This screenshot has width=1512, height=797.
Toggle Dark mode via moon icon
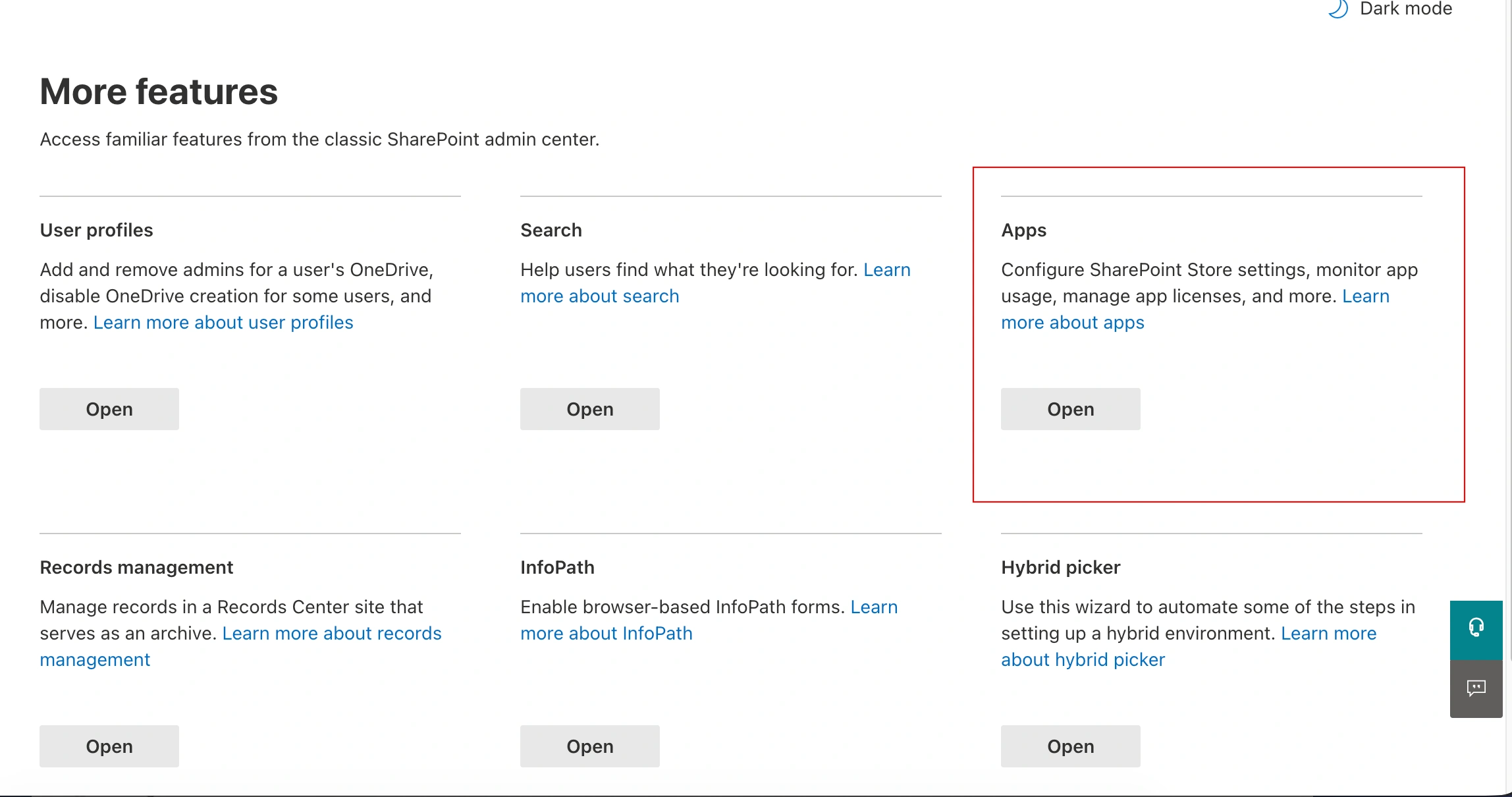point(1337,9)
